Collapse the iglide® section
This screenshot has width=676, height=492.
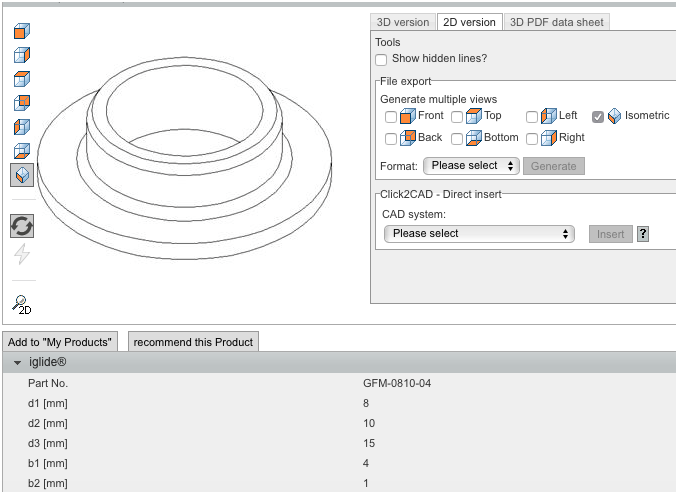click(17, 363)
